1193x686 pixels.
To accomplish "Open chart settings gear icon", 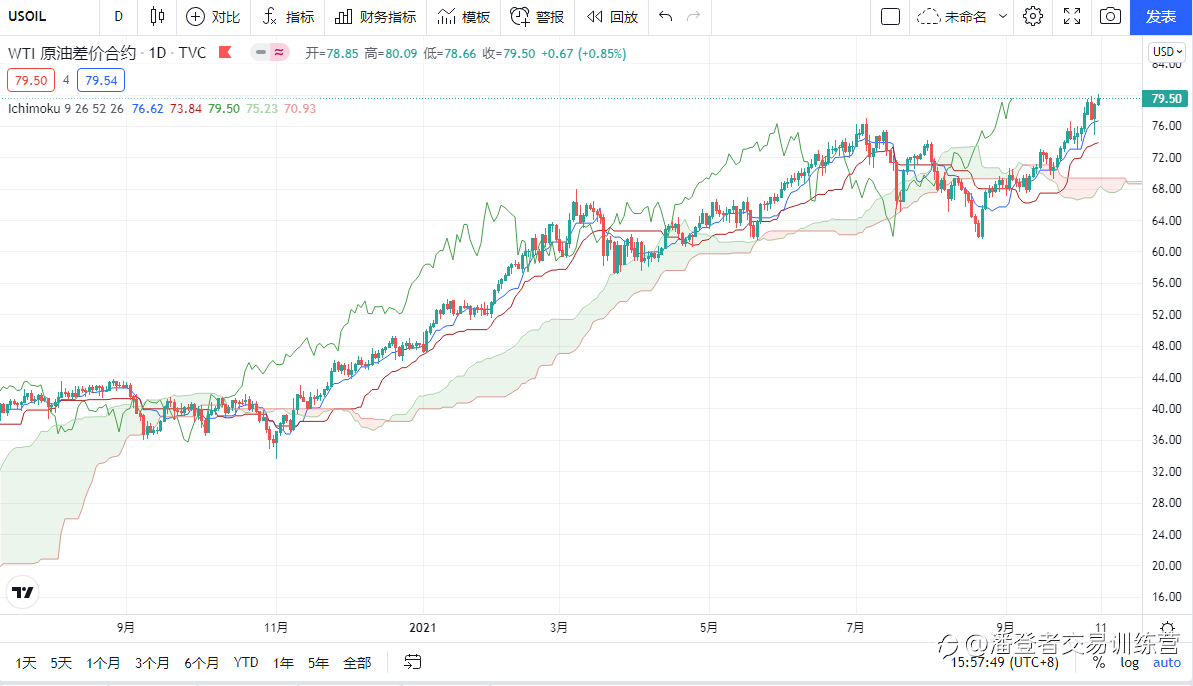I will click(1033, 16).
